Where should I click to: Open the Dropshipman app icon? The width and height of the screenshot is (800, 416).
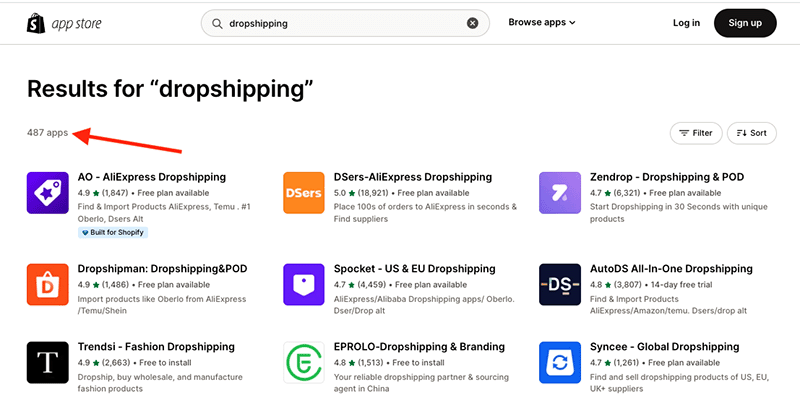tap(47, 284)
